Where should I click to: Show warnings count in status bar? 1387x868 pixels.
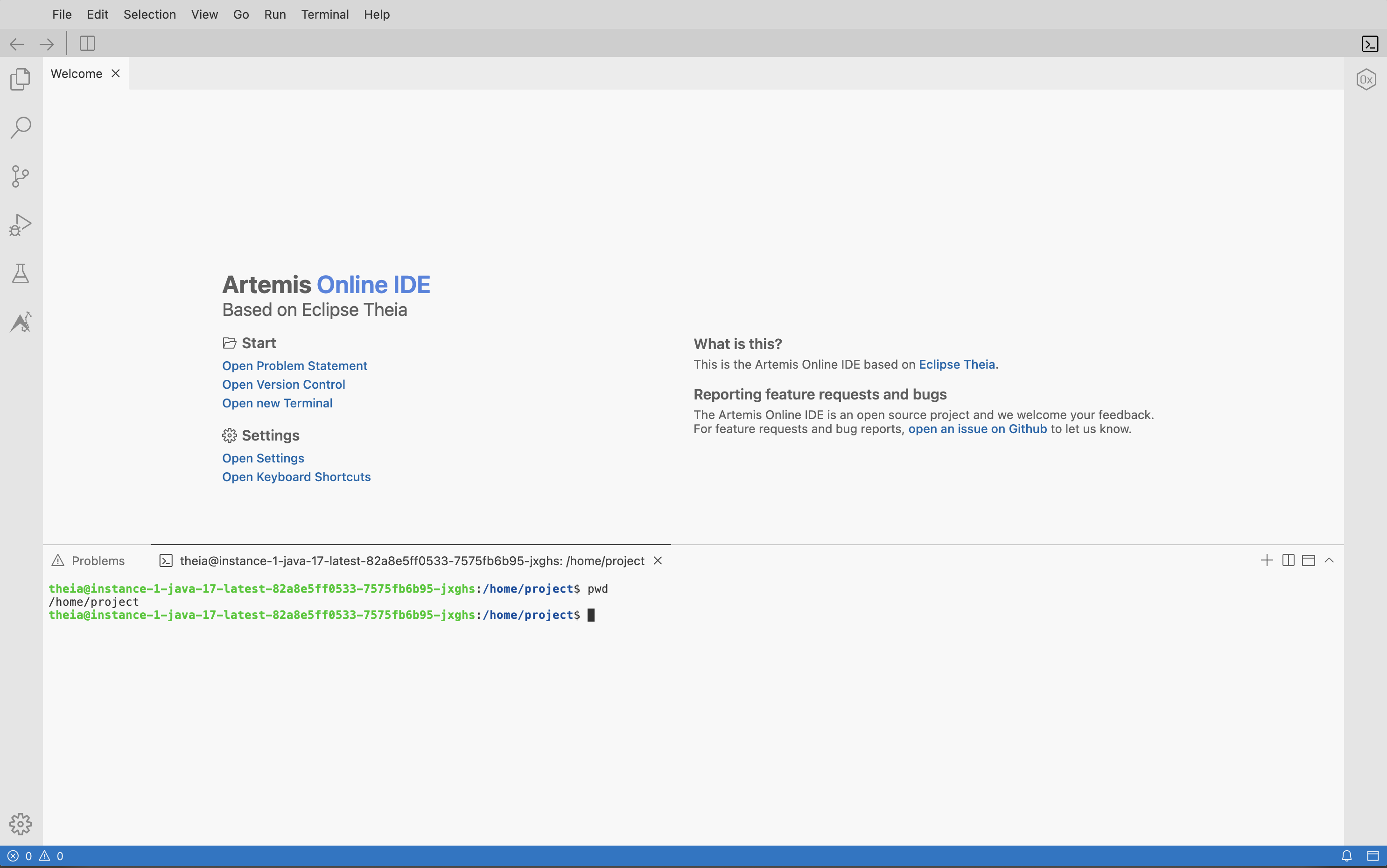click(x=51, y=856)
